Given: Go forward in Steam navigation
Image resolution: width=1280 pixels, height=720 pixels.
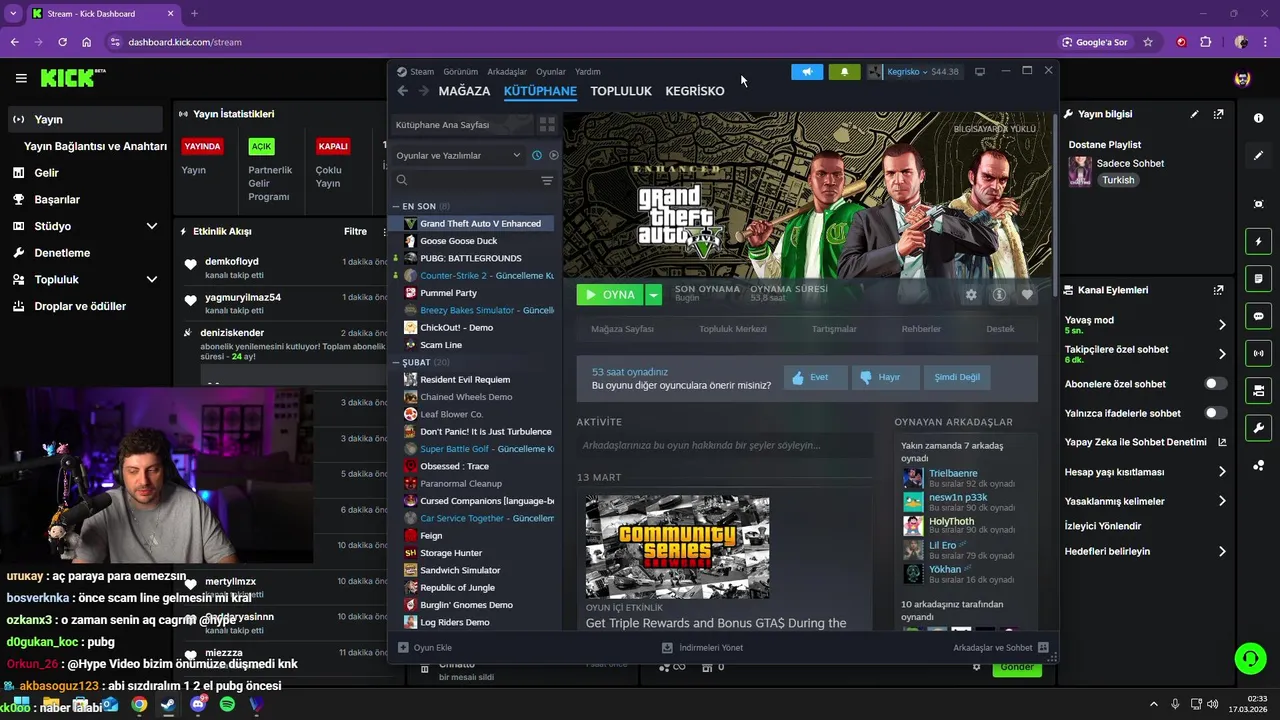Looking at the screenshot, I should pyautogui.click(x=424, y=91).
